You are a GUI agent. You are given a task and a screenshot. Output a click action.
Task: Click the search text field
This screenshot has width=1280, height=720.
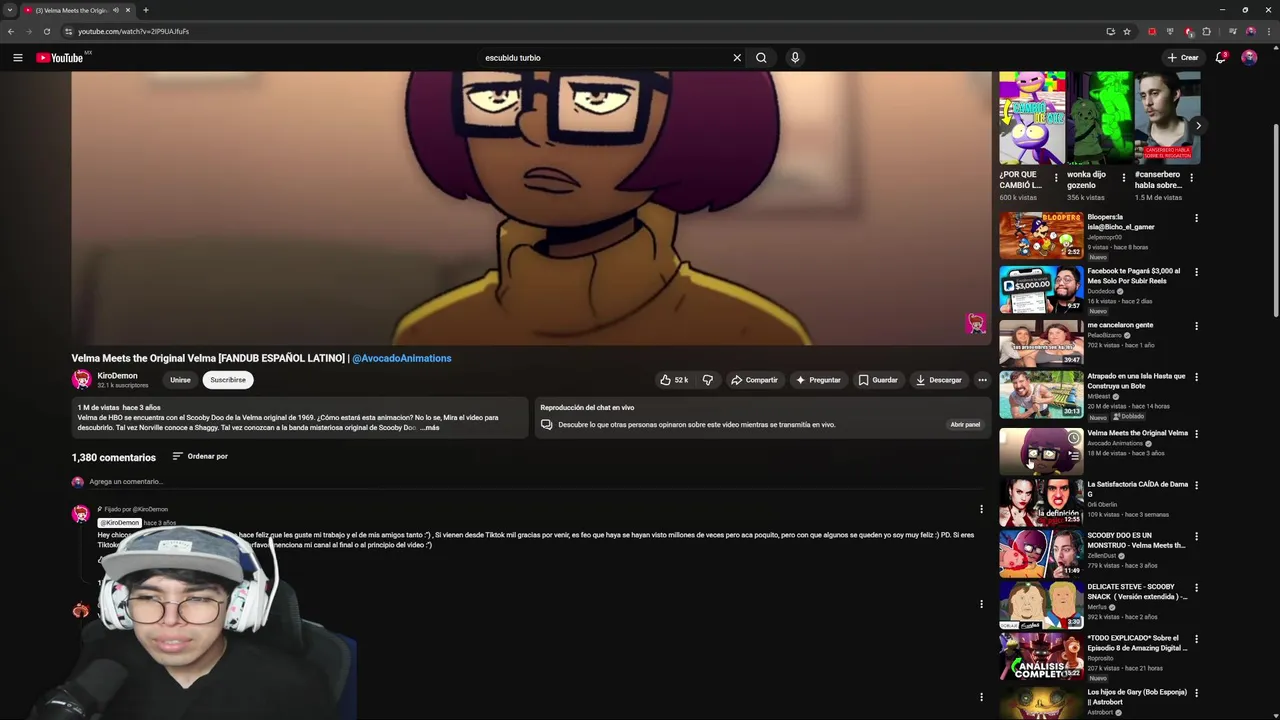pyautogui.click(x=605, y=58)
